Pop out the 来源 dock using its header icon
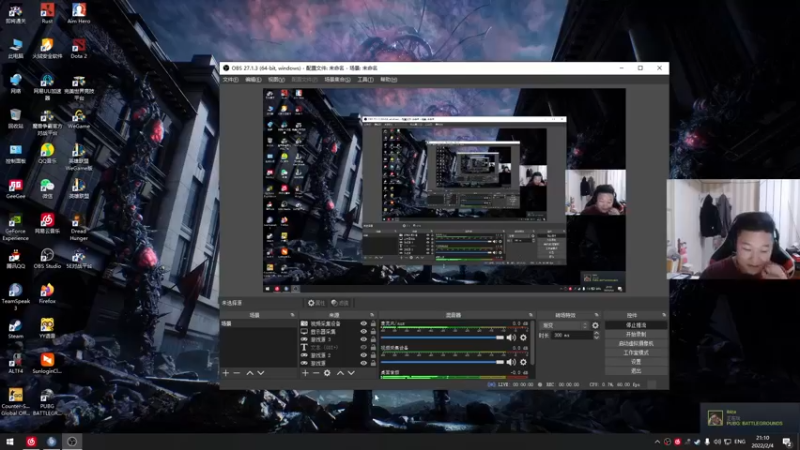Viewport: 800px width, 450px height. (372, 315)
